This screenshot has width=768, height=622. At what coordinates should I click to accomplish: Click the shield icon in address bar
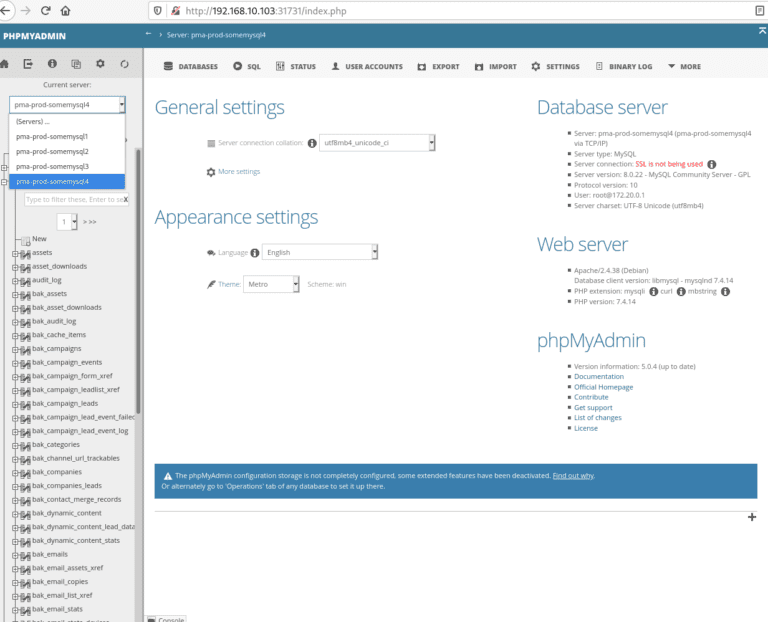157,10
